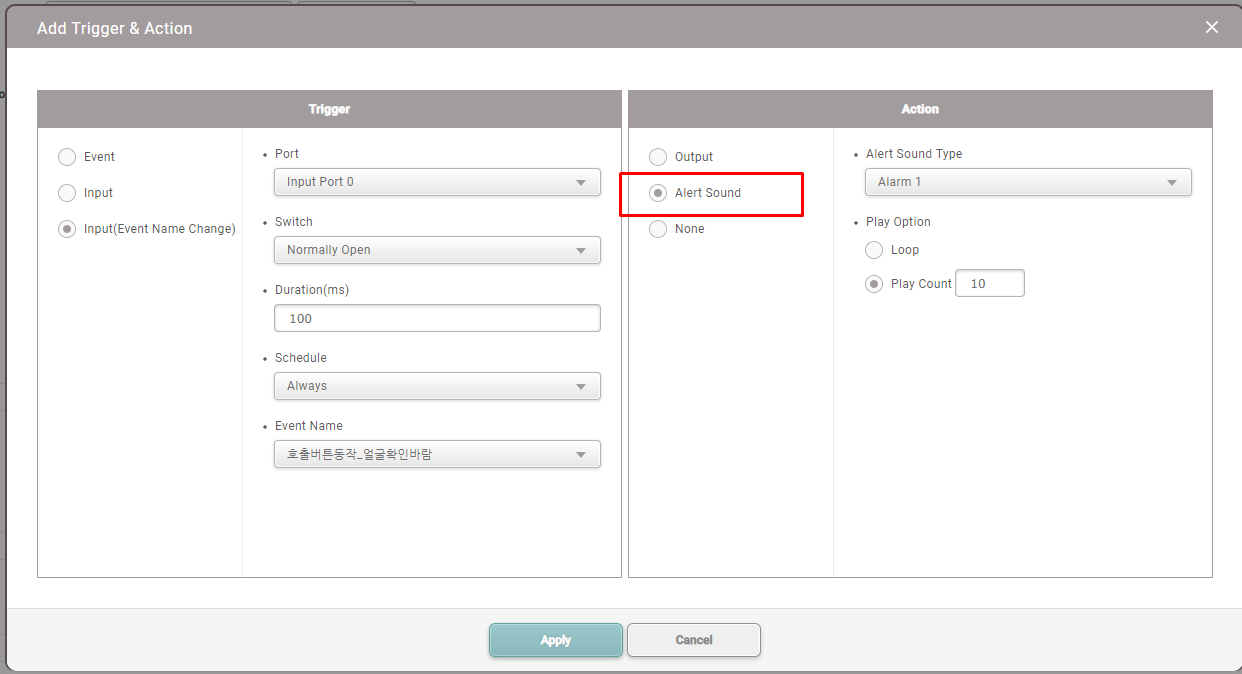Choose None as the action
Image resolution: width=1242 pixels, height=674 pixels.
pyautogui.click(x=658, y=229)
